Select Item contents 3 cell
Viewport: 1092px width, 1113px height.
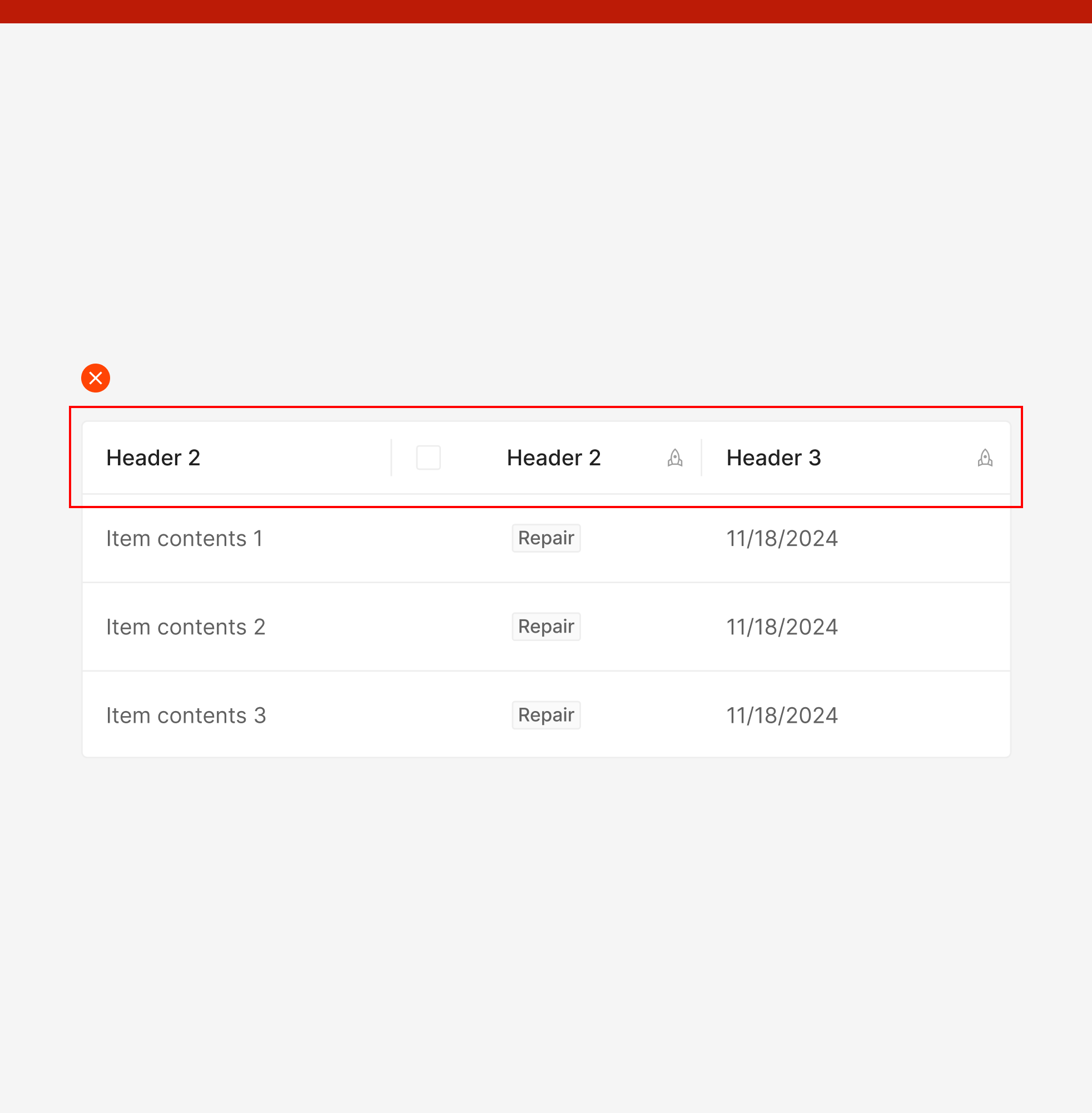point(186,715)
